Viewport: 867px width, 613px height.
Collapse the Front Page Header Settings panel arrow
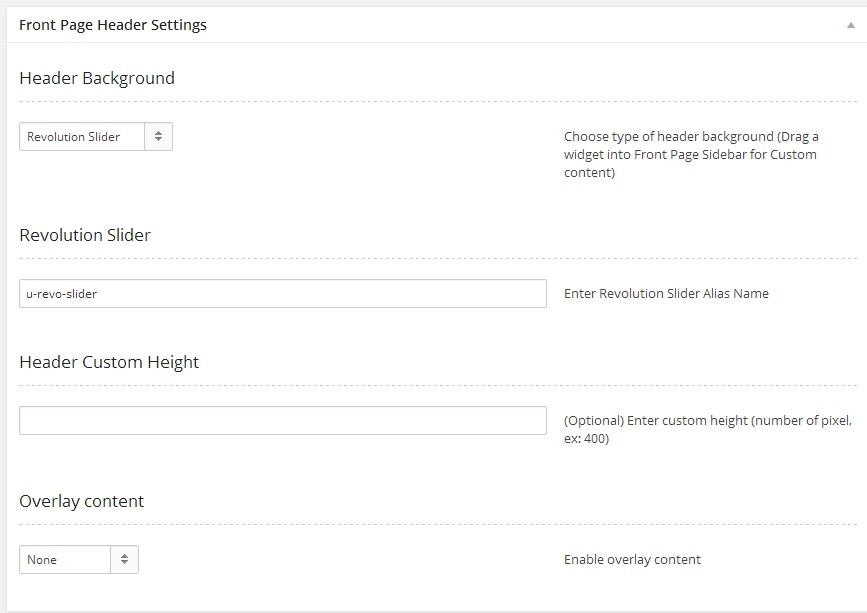850,26
